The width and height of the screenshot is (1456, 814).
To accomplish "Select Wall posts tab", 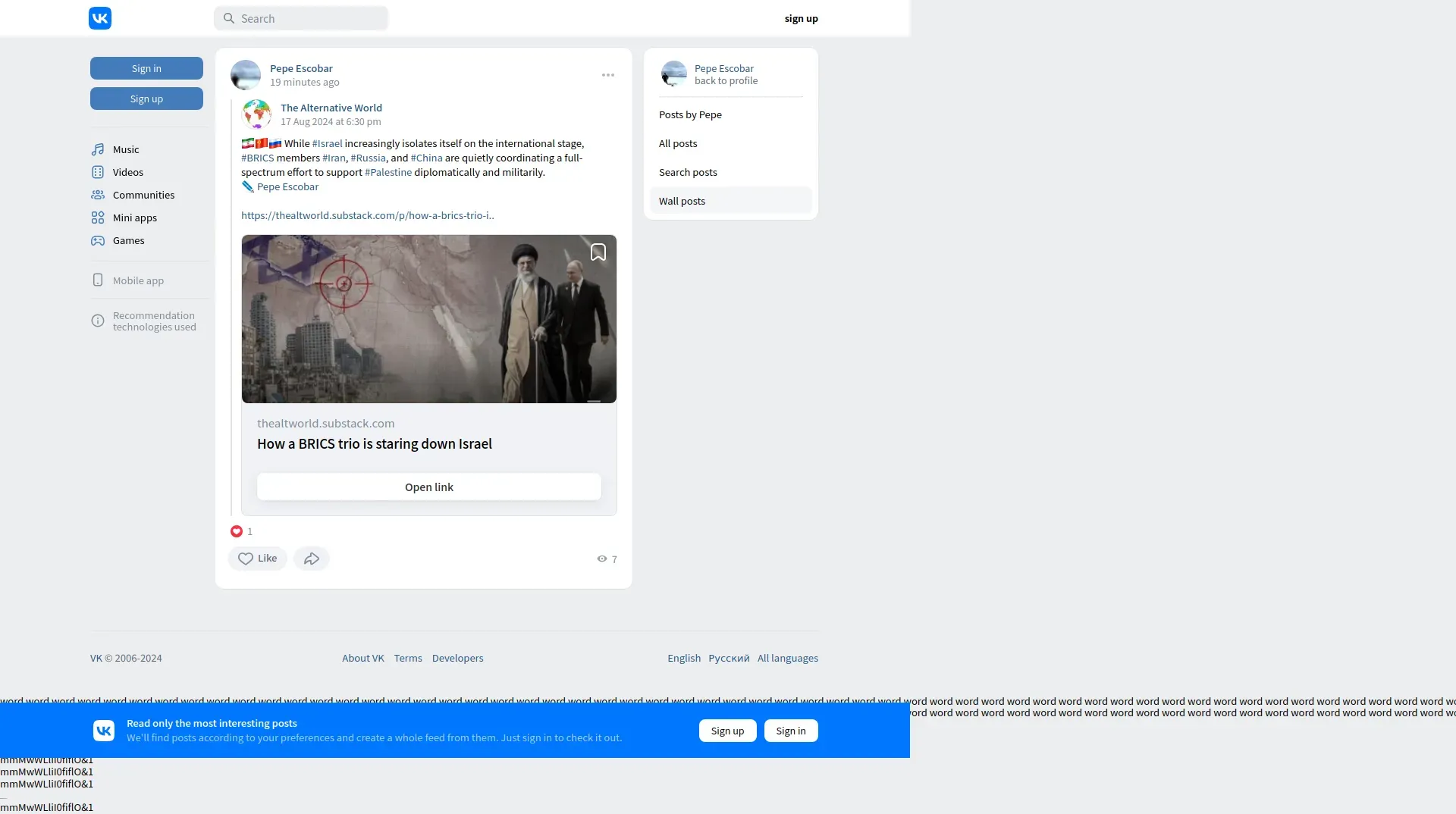I will coord(731,201).
